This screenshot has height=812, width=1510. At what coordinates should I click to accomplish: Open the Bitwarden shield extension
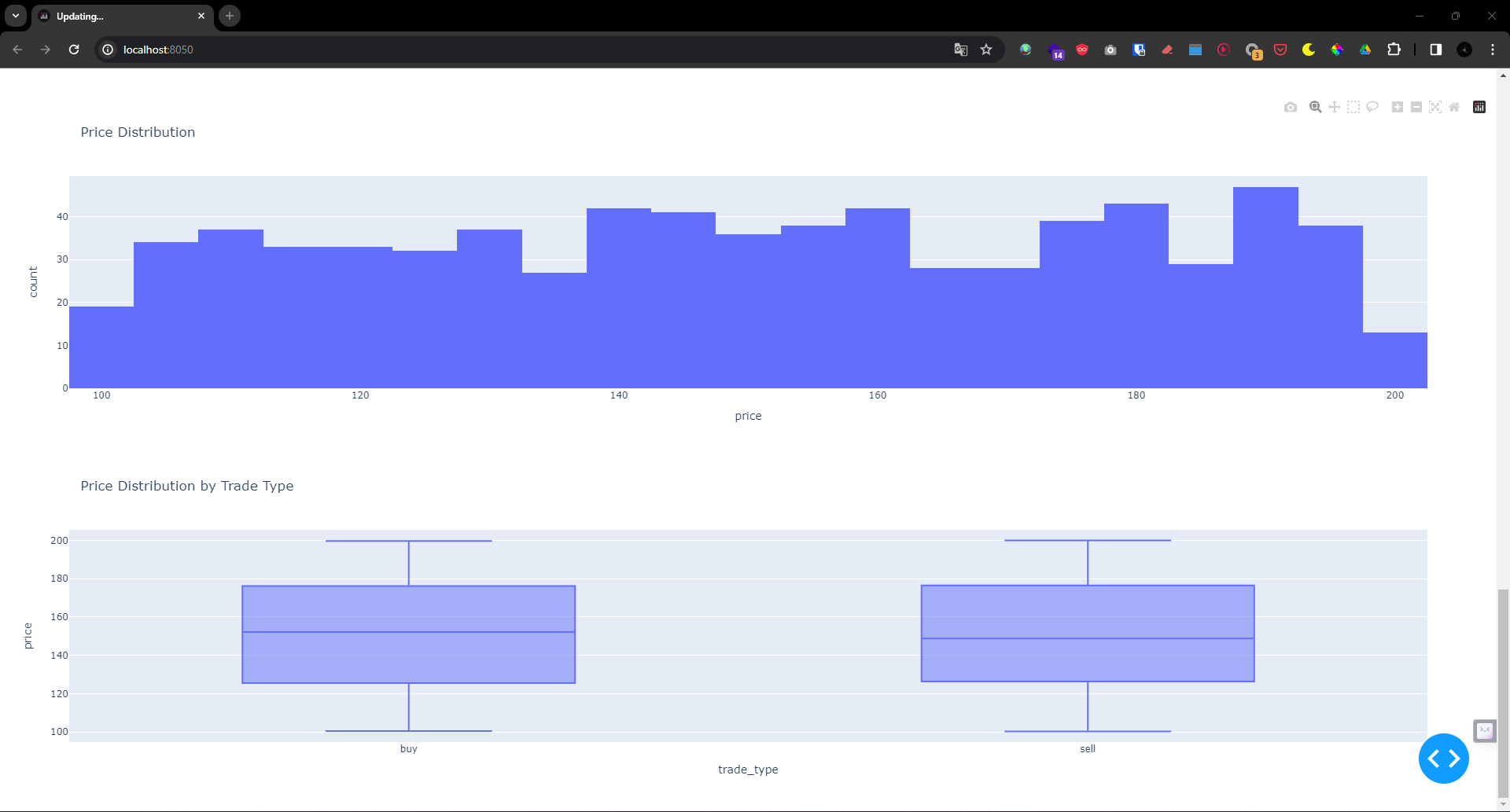1139,50
